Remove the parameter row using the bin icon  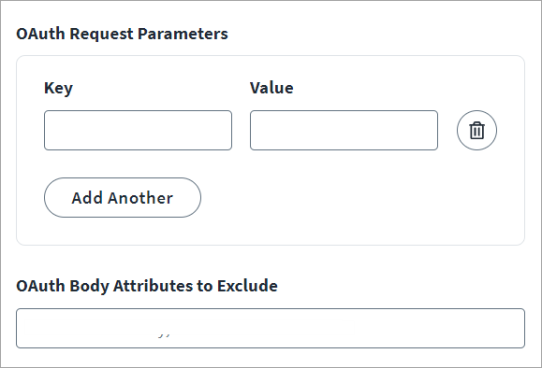click(x=477, y=130)
